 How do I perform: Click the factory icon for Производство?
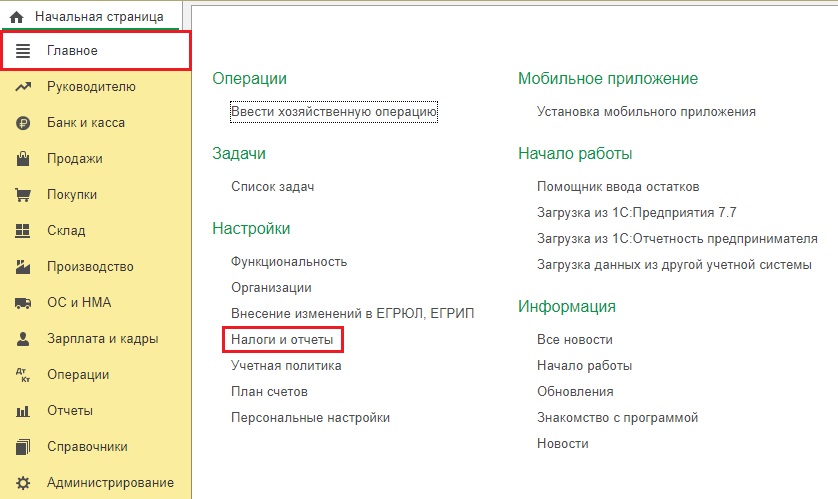(23, 267)
